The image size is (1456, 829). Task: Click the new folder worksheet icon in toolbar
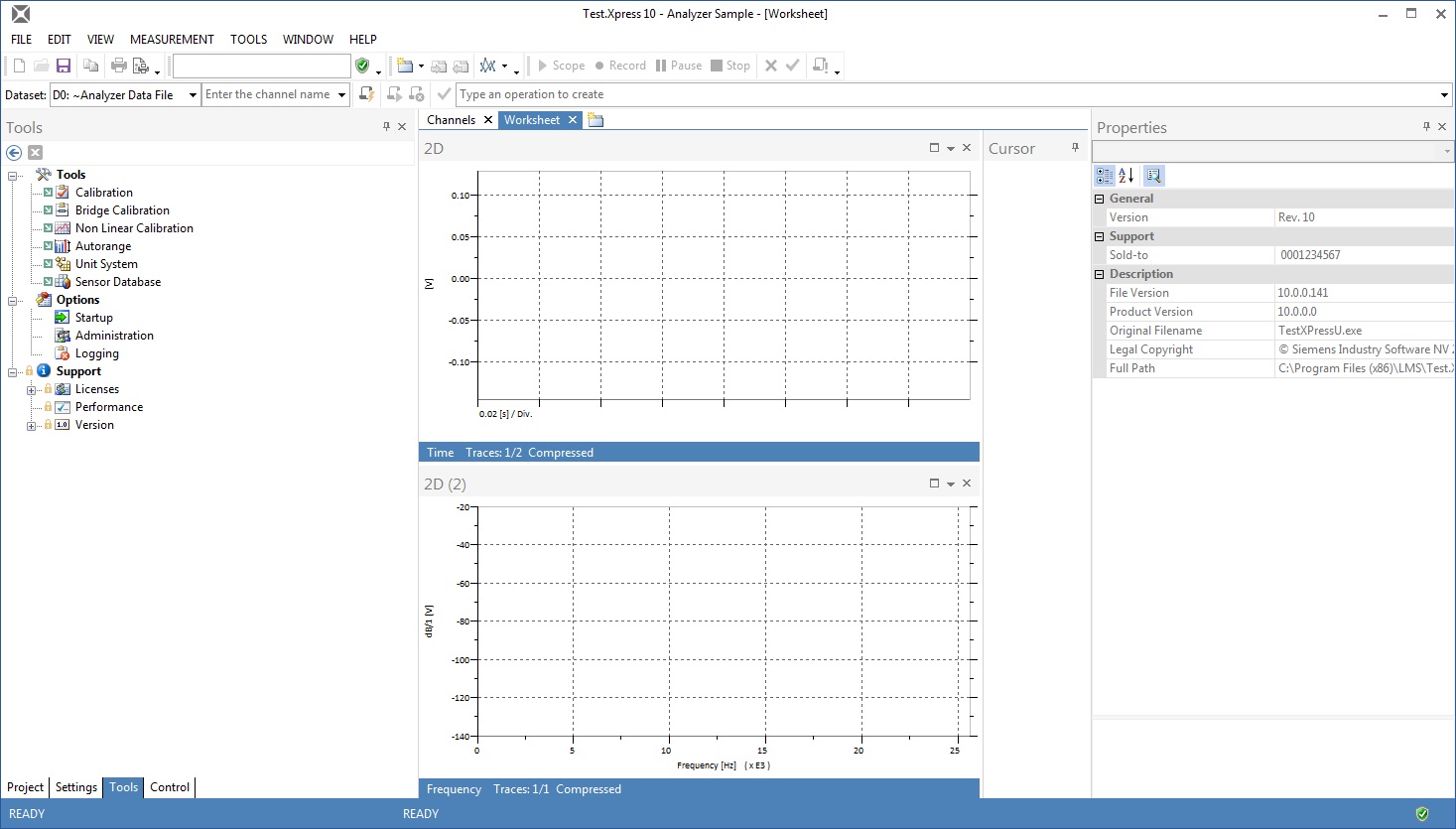[405, 66]
